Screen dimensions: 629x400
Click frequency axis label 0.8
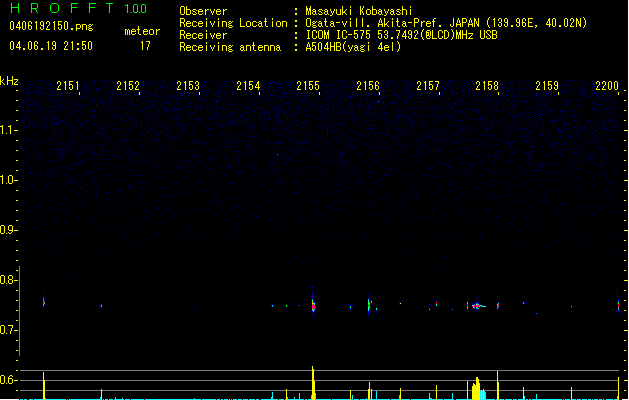(8, 280)
